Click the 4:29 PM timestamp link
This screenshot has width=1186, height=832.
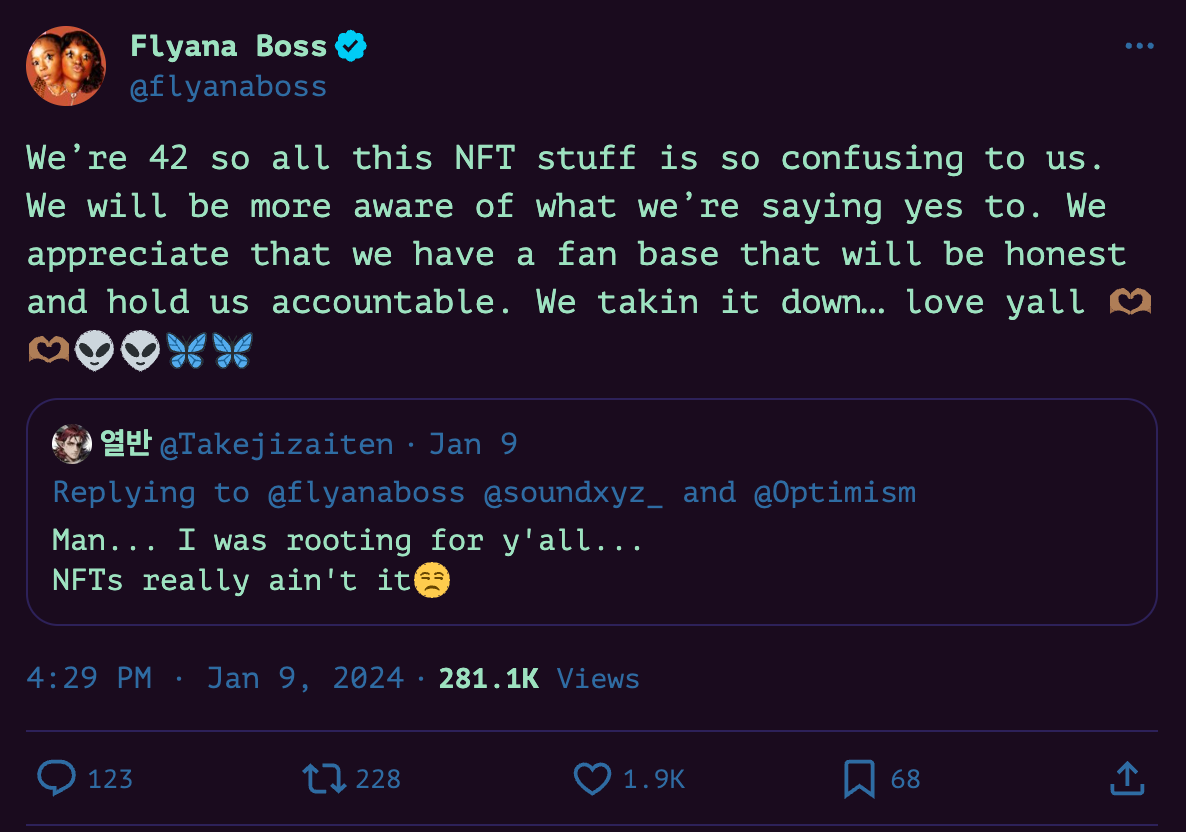coord(89,678)
